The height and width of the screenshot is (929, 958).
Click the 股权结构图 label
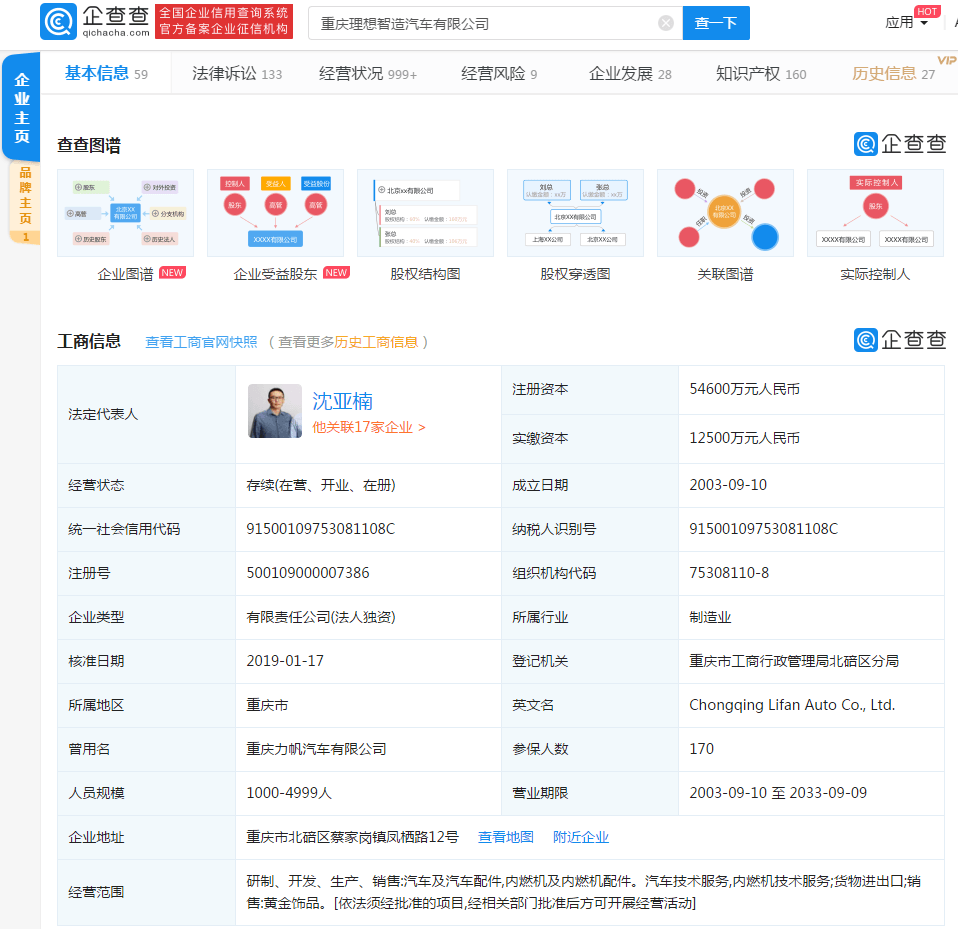(425, 274)
